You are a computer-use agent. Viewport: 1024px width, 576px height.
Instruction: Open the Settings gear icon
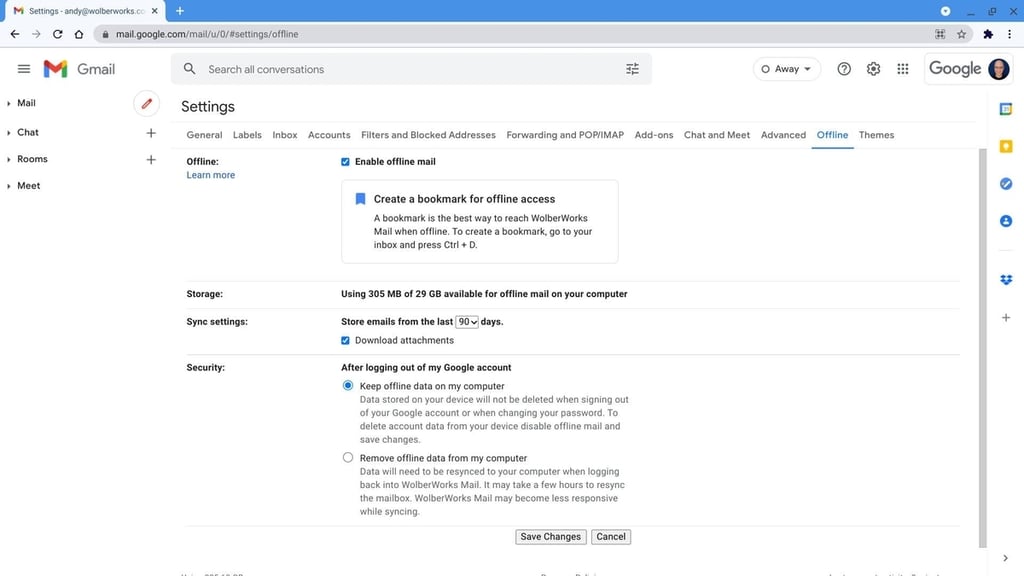point(873,69)
